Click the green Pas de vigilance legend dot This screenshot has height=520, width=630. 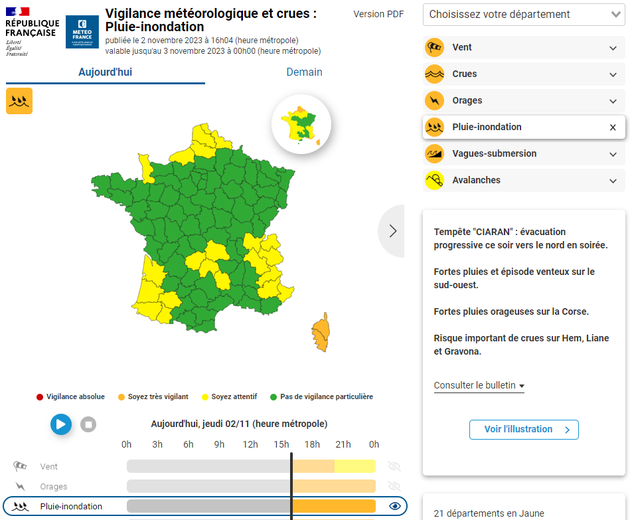pyautogui.click(x=274, y=397)
